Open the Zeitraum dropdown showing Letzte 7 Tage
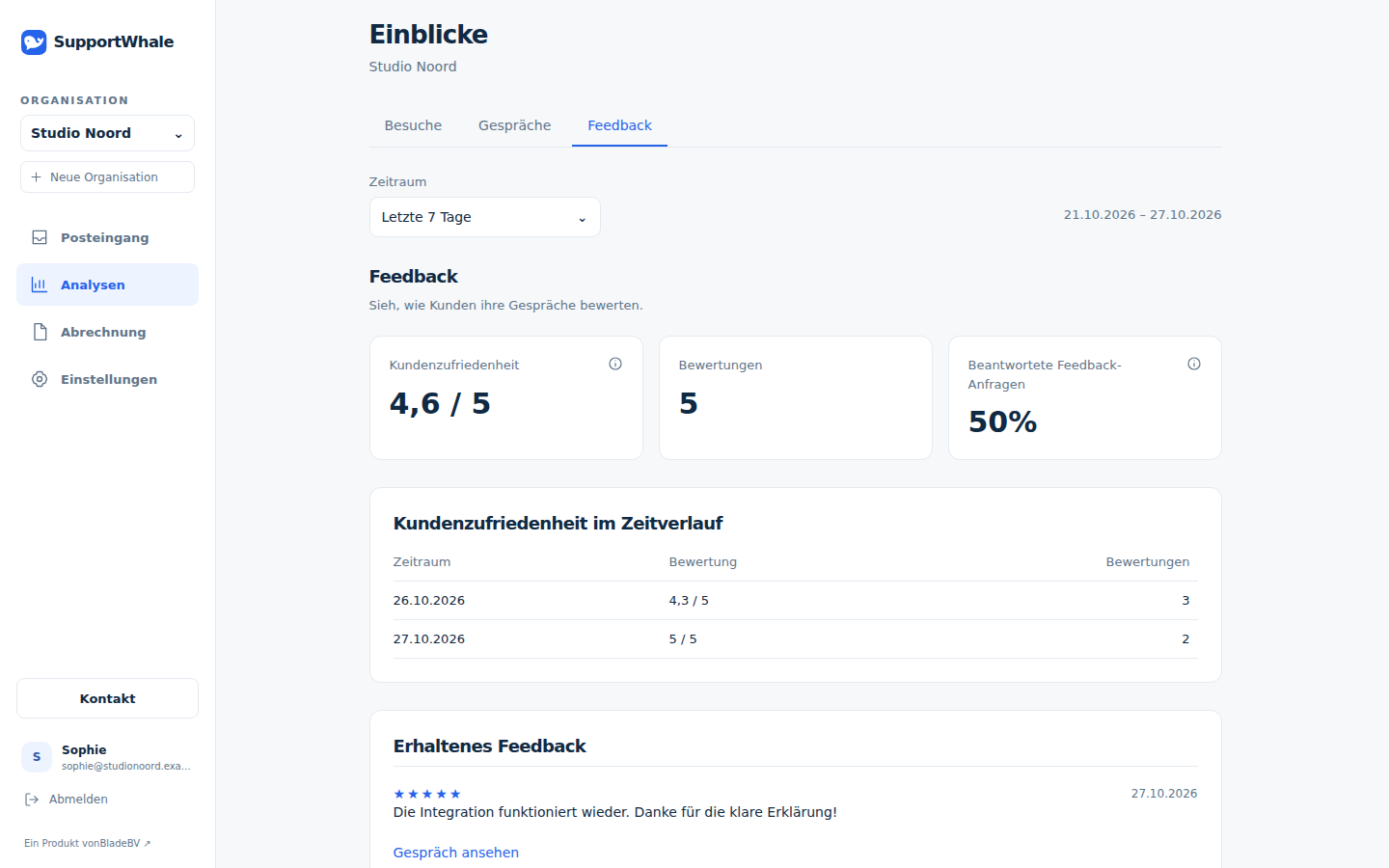The width and height of the screenshot is (1389, 868). (485, 217)
